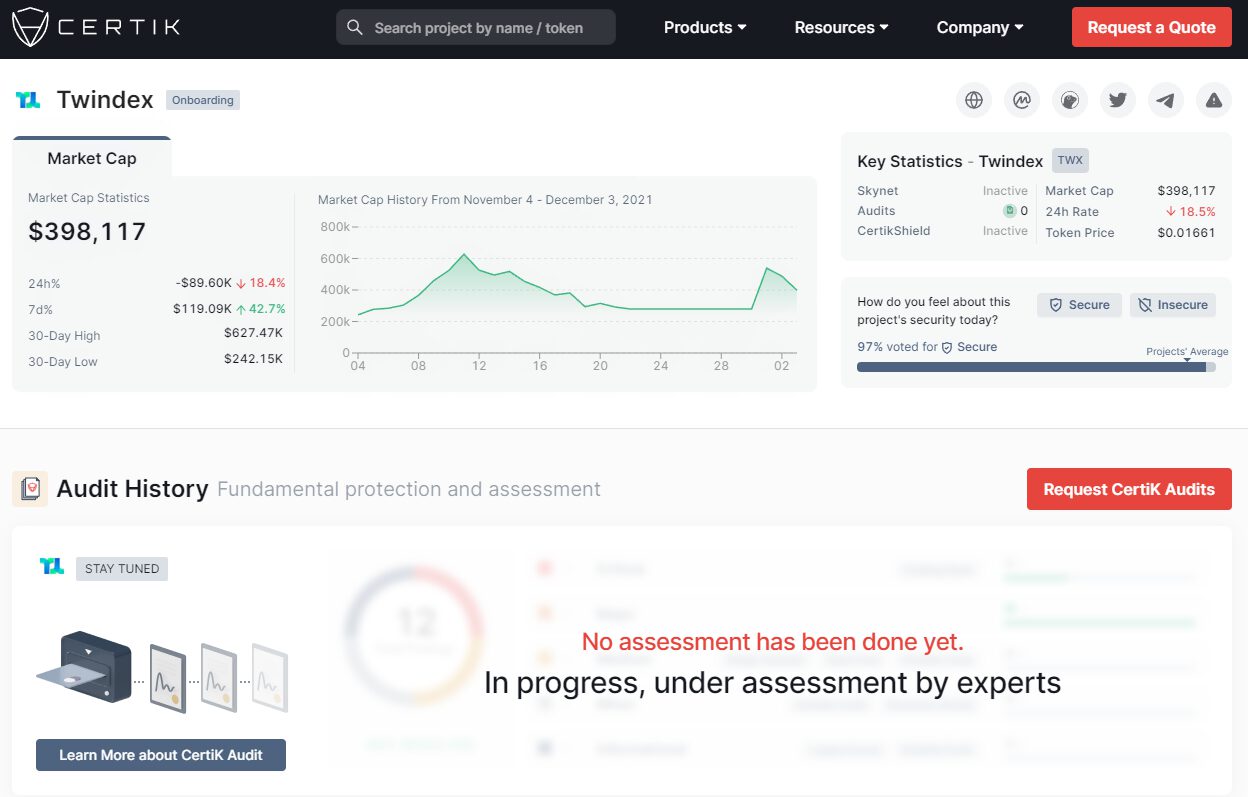This screenshot has height=797, width=1248.
Task: Click the large $398,117 market cap figure
Action: [87, 232]
